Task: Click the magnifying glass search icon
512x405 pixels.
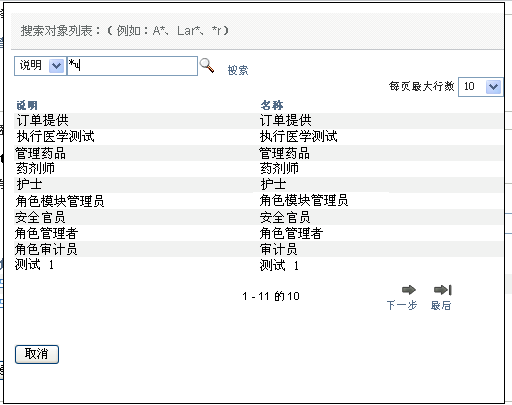Action: pyautogui.click(x=207, y=65)
